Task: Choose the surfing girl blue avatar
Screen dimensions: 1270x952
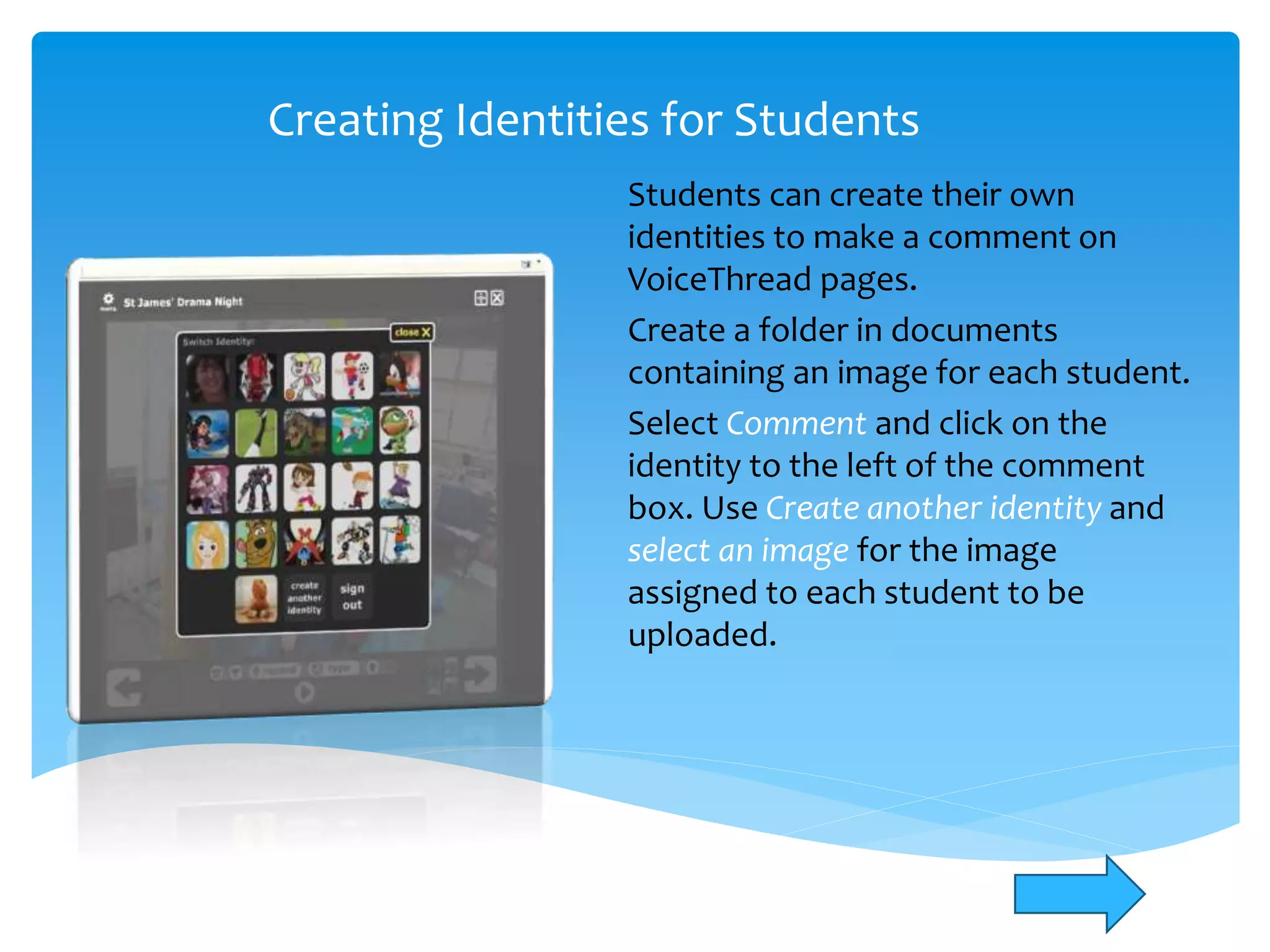Action: tap(208, 433)
